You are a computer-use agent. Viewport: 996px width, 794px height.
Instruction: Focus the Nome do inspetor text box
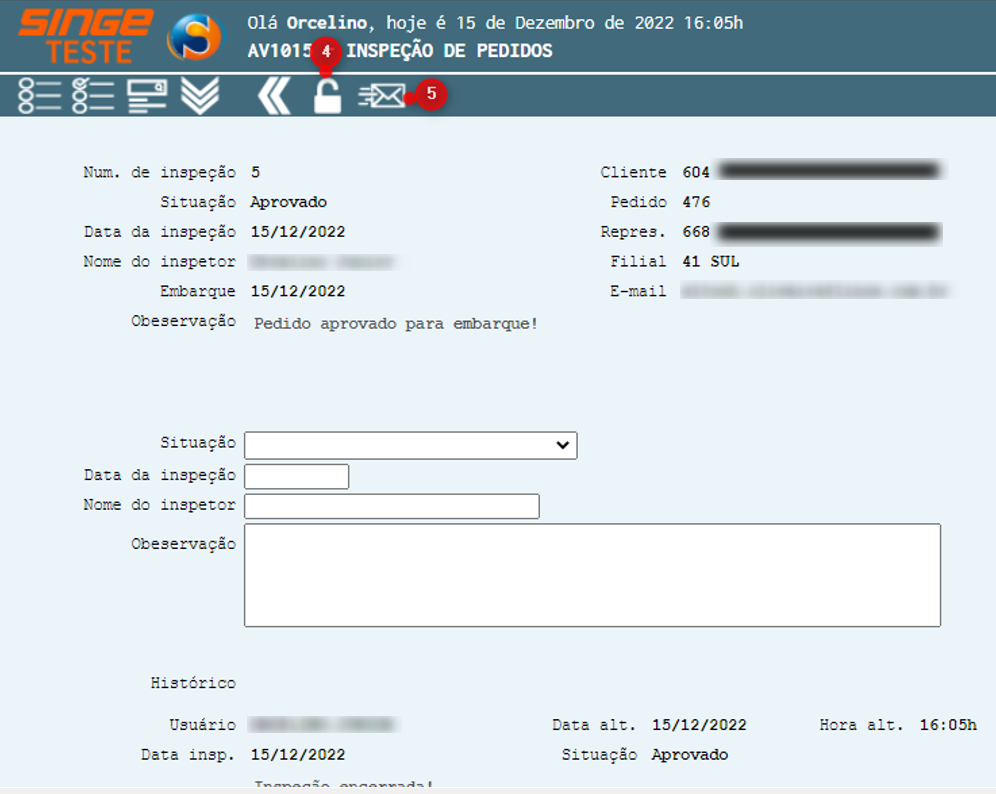391,506
